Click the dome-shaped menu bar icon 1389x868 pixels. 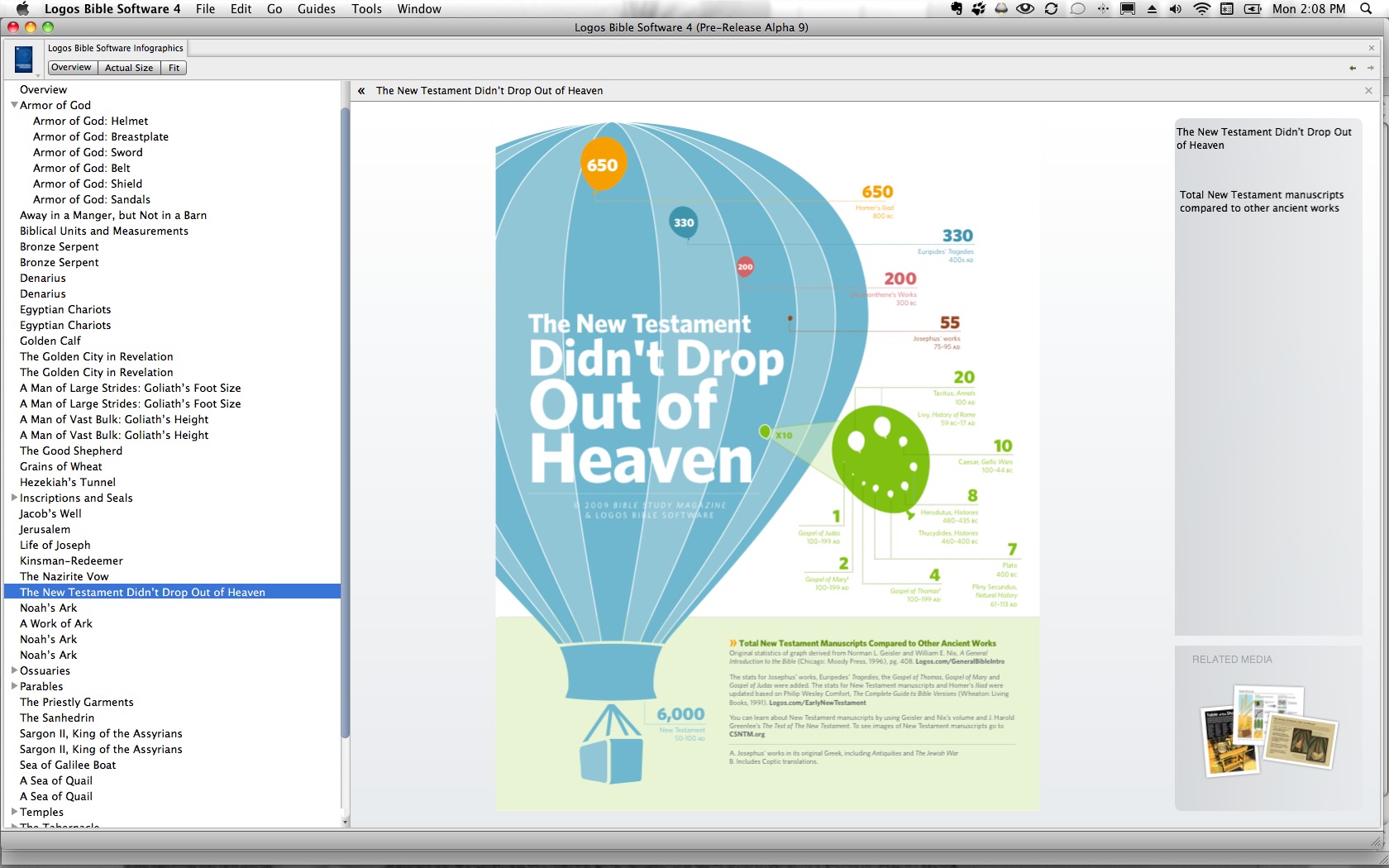pos(1001,9)
